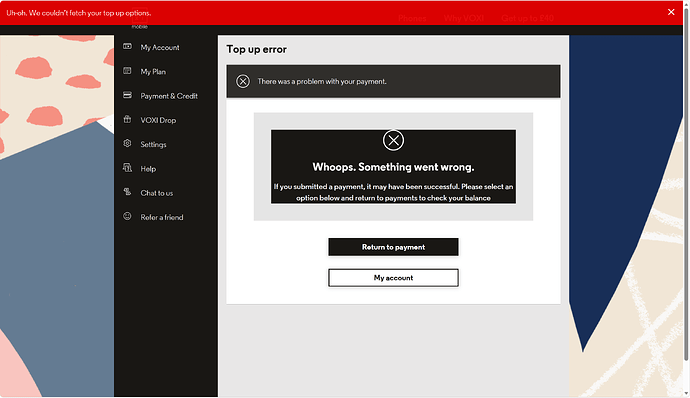Click the My account outlined button
This screenshot has height=398, width=690.
(393, 278)
